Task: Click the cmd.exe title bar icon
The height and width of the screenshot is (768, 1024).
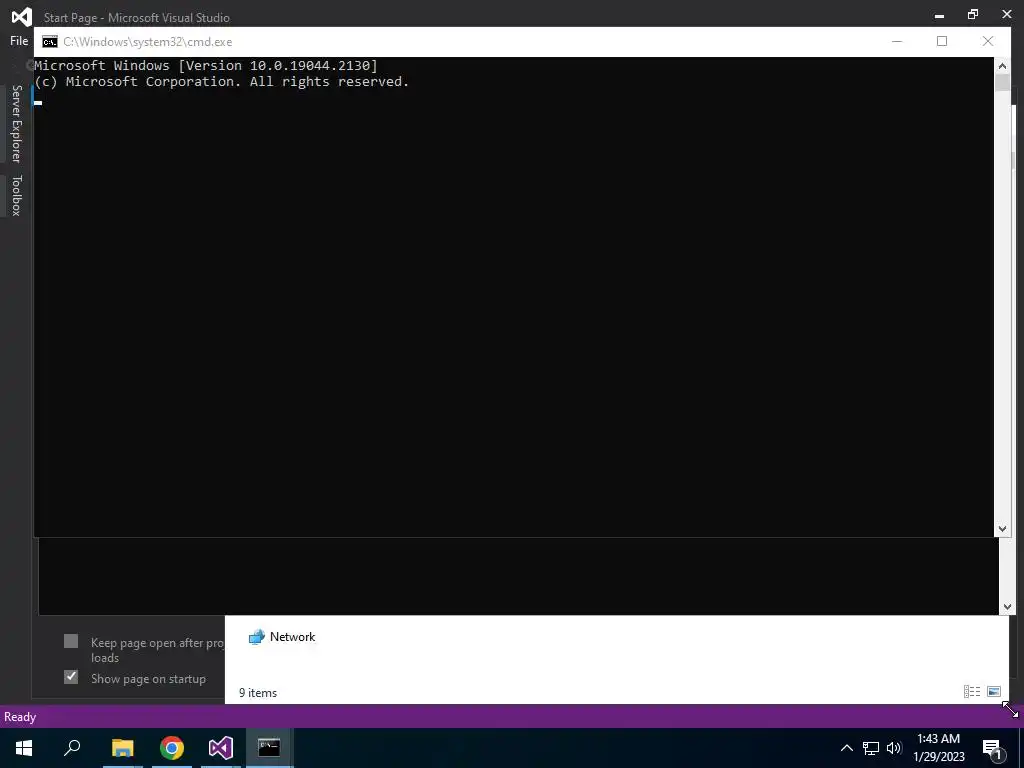Action: coord(50,42)
